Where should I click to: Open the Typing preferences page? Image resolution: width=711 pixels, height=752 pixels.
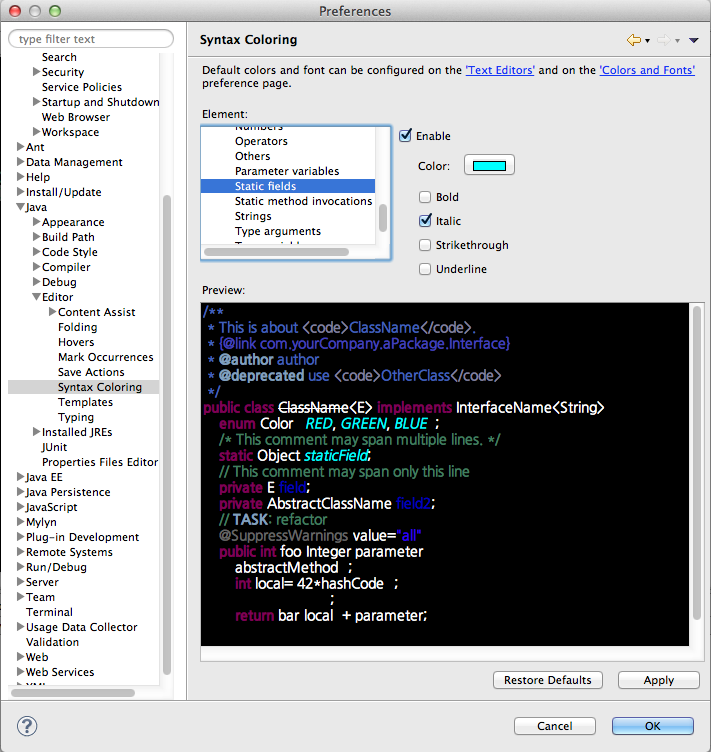coord(76,417)
